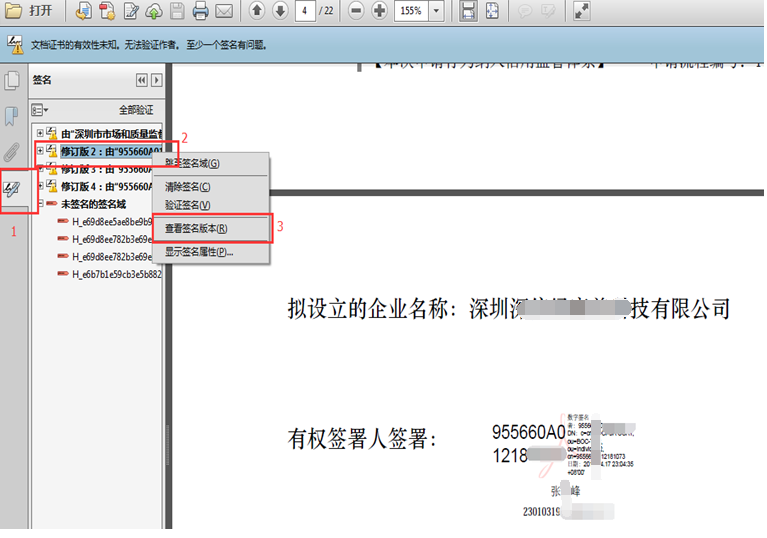Zoom out with the minus button
The width and height of the screenshot is (767, 538).
pos(356,12)
